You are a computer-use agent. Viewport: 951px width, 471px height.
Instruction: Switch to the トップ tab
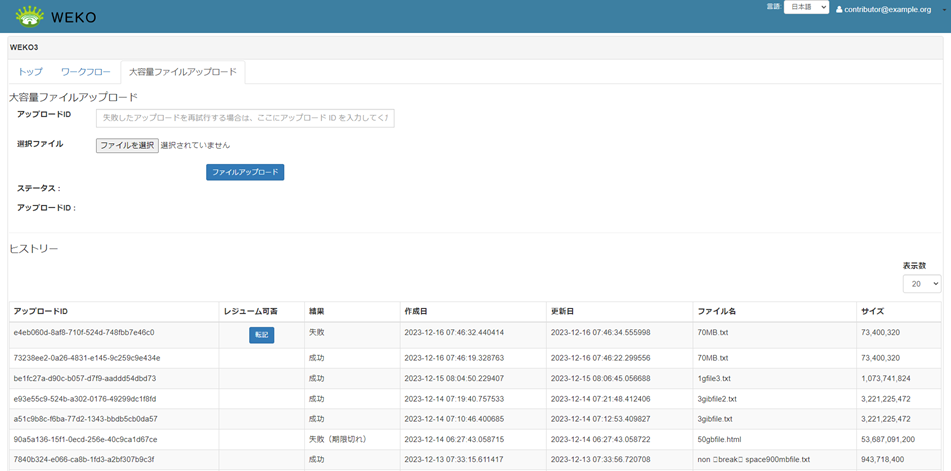tap(30, 72)
